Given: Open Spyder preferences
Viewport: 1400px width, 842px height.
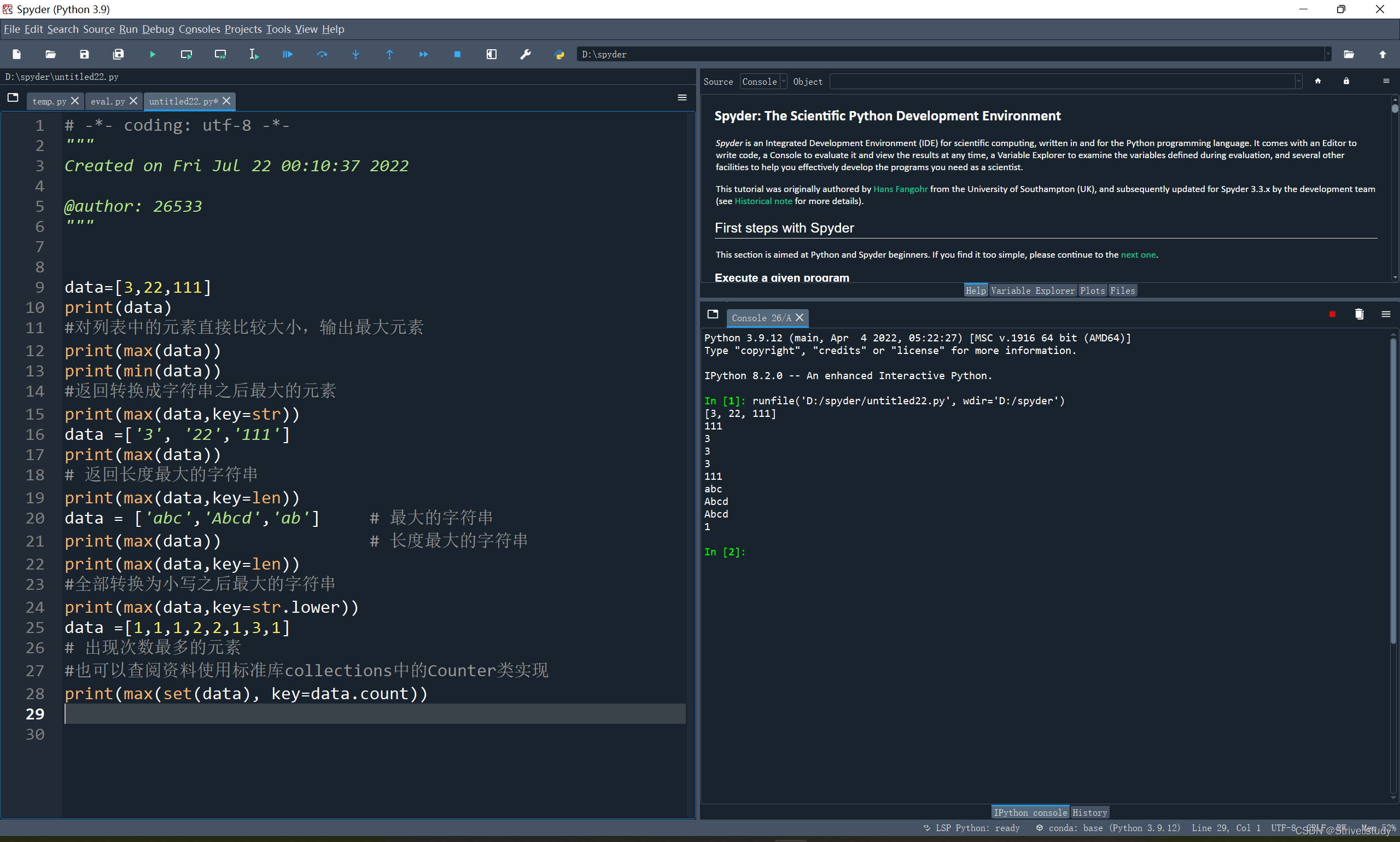Looking at the screenshot, I should click(x=526, y=54).
